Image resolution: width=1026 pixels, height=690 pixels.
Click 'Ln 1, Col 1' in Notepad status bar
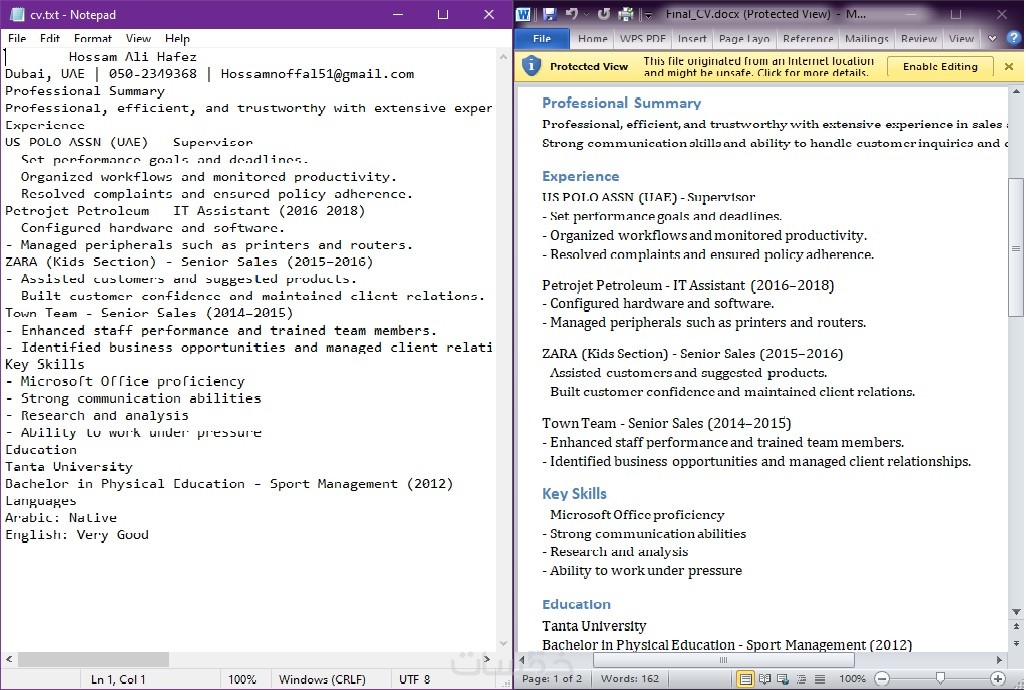point(118,679)
